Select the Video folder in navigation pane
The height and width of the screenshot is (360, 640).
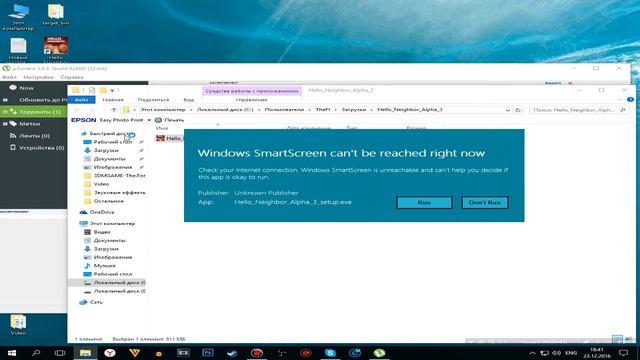pos(97,184)
